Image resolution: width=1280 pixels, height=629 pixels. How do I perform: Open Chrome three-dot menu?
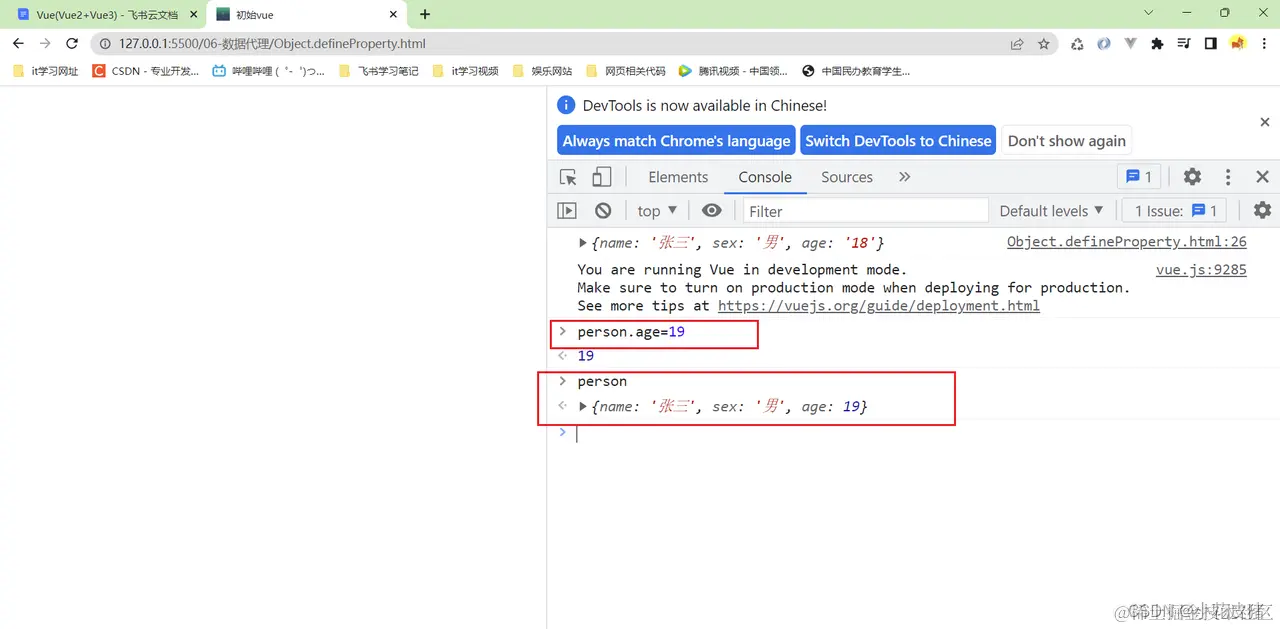[x=1264, y=44]
